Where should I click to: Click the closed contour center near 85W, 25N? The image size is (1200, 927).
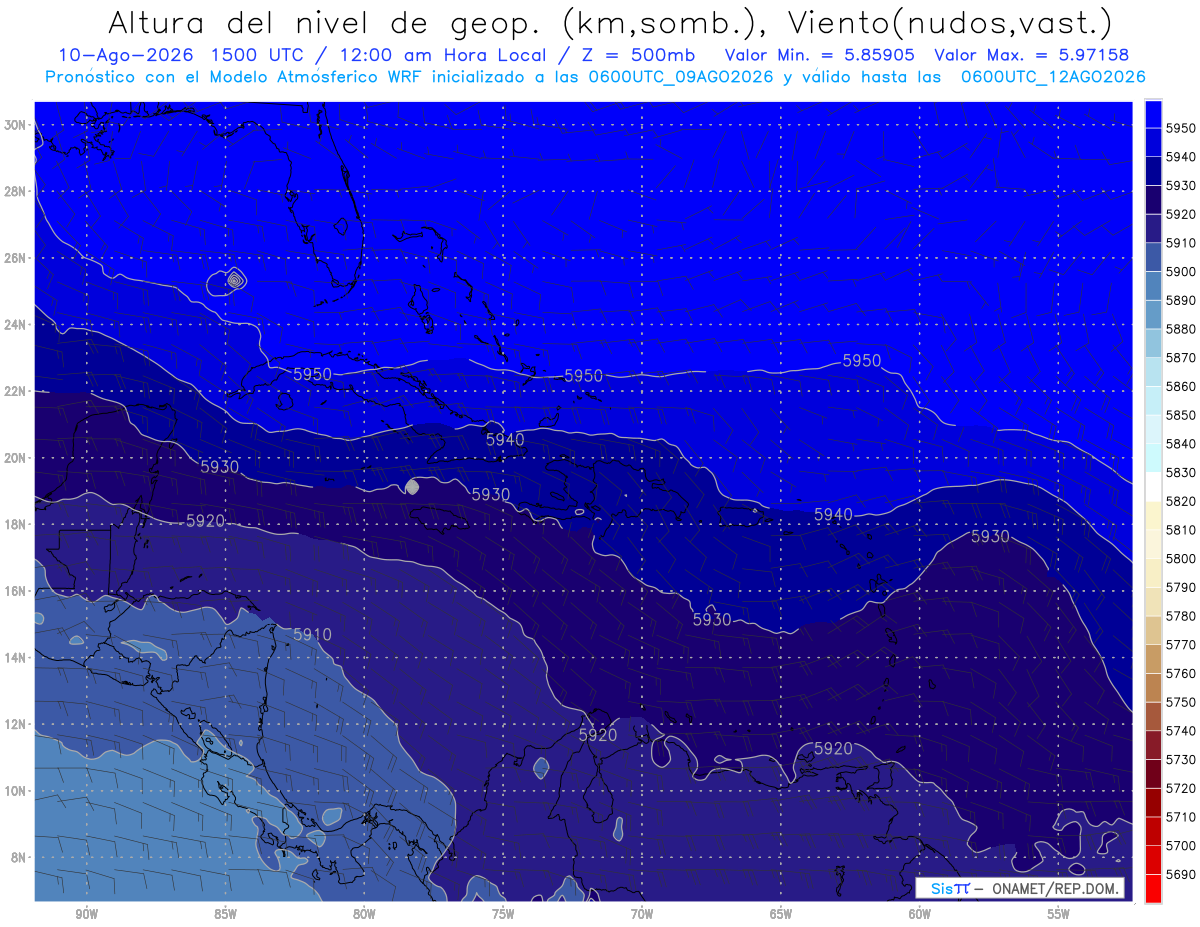point(234,281)
